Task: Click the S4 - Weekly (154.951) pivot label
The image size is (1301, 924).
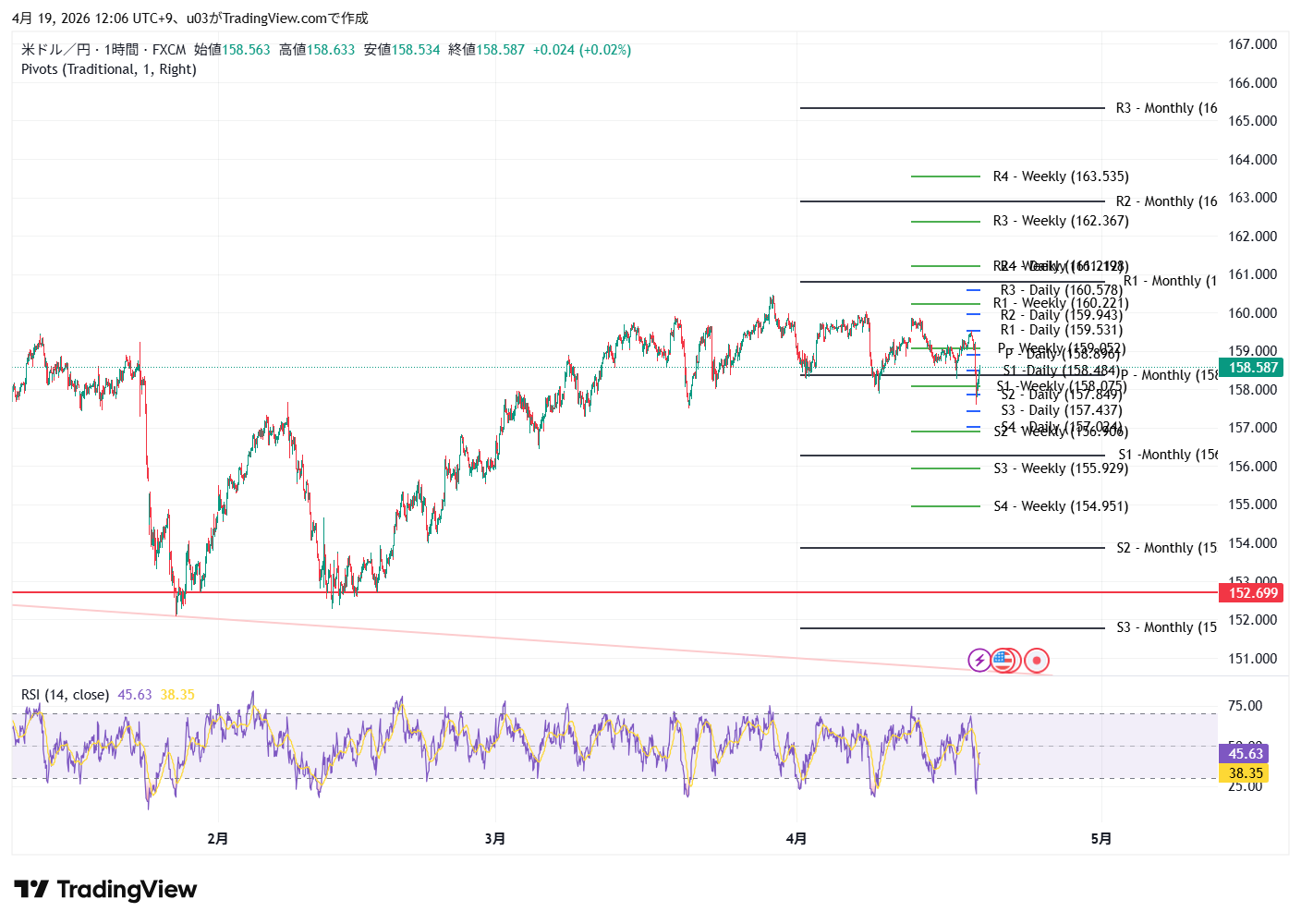Action: point(1060,506)
